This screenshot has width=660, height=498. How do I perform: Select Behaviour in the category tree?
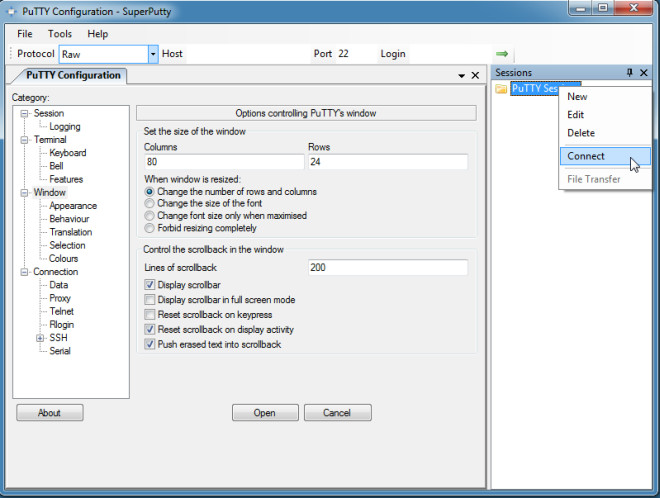pyautogui.click(x=69, y=219)
